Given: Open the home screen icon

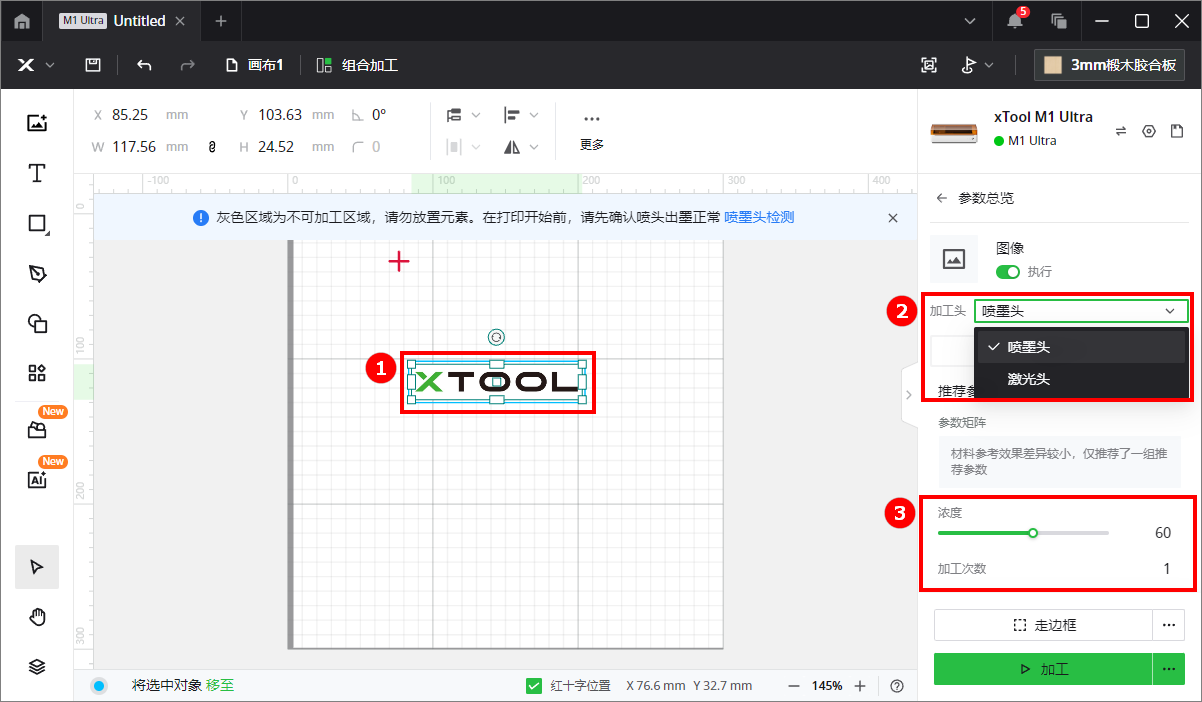Looking at the screenshot, I should (x=22, y=21).
